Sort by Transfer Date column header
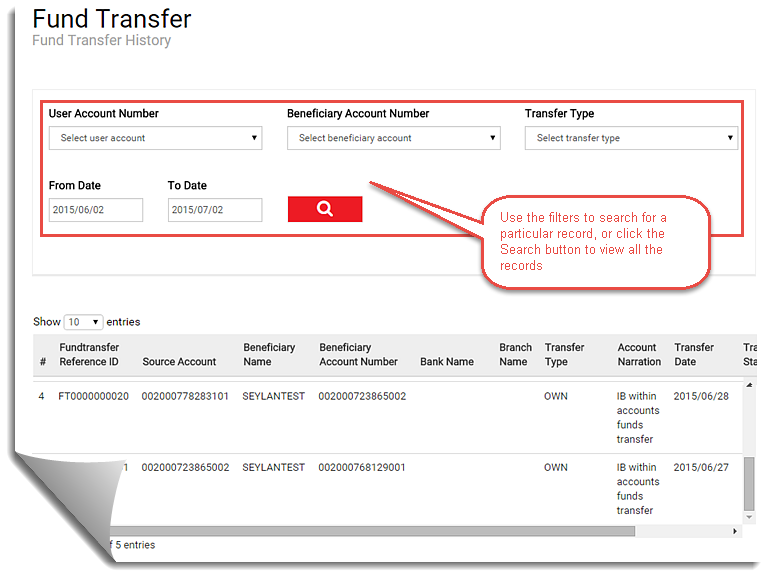The height and width of the screenshot is (577, 767). [x=694, y=355]
